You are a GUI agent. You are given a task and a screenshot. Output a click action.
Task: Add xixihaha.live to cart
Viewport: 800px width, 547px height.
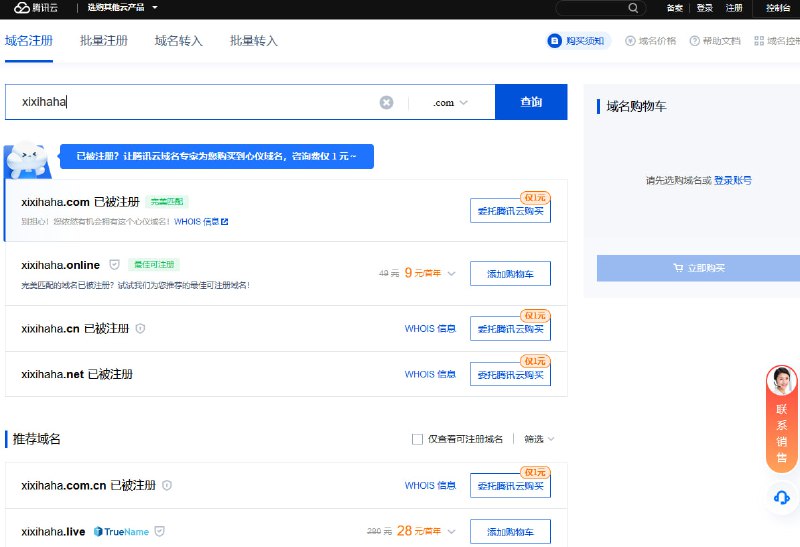pos(510,532)
